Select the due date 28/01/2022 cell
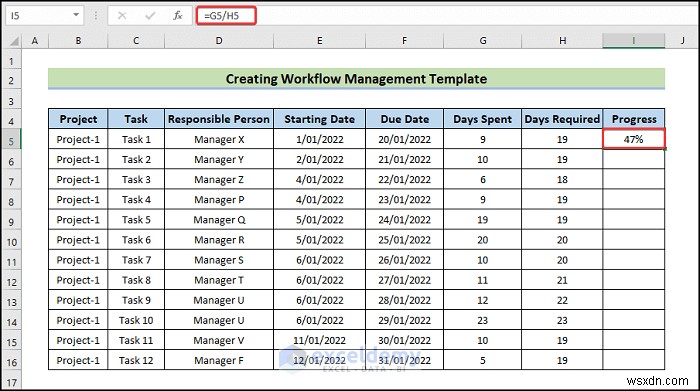 pyautogui.click(x=404, y=300)
